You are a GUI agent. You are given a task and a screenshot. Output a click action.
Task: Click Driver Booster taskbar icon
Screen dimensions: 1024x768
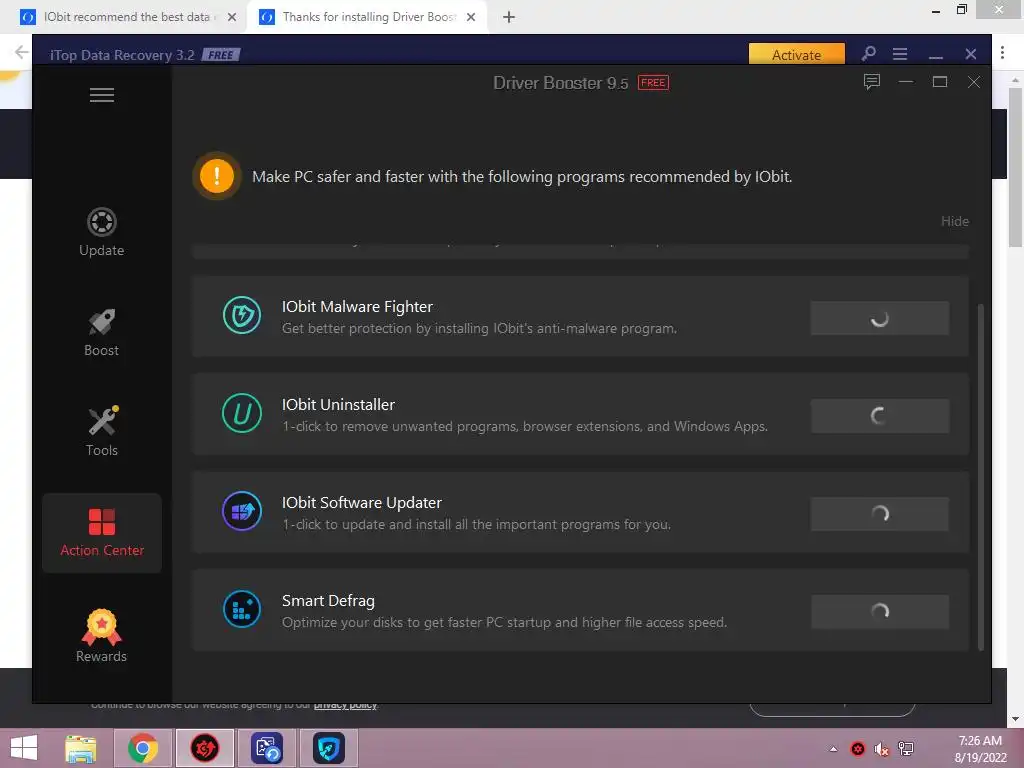[x=204, y=748]
